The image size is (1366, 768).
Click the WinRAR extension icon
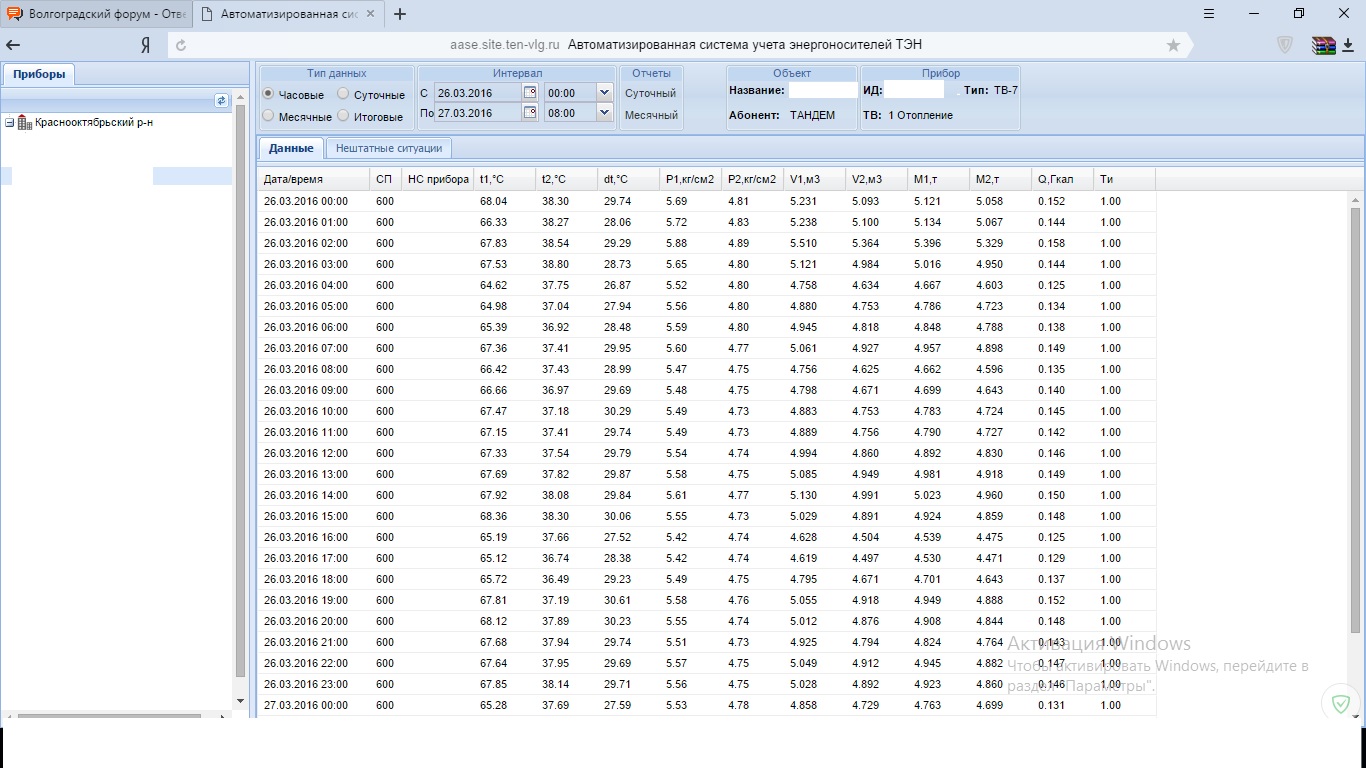coord(1323,45)
